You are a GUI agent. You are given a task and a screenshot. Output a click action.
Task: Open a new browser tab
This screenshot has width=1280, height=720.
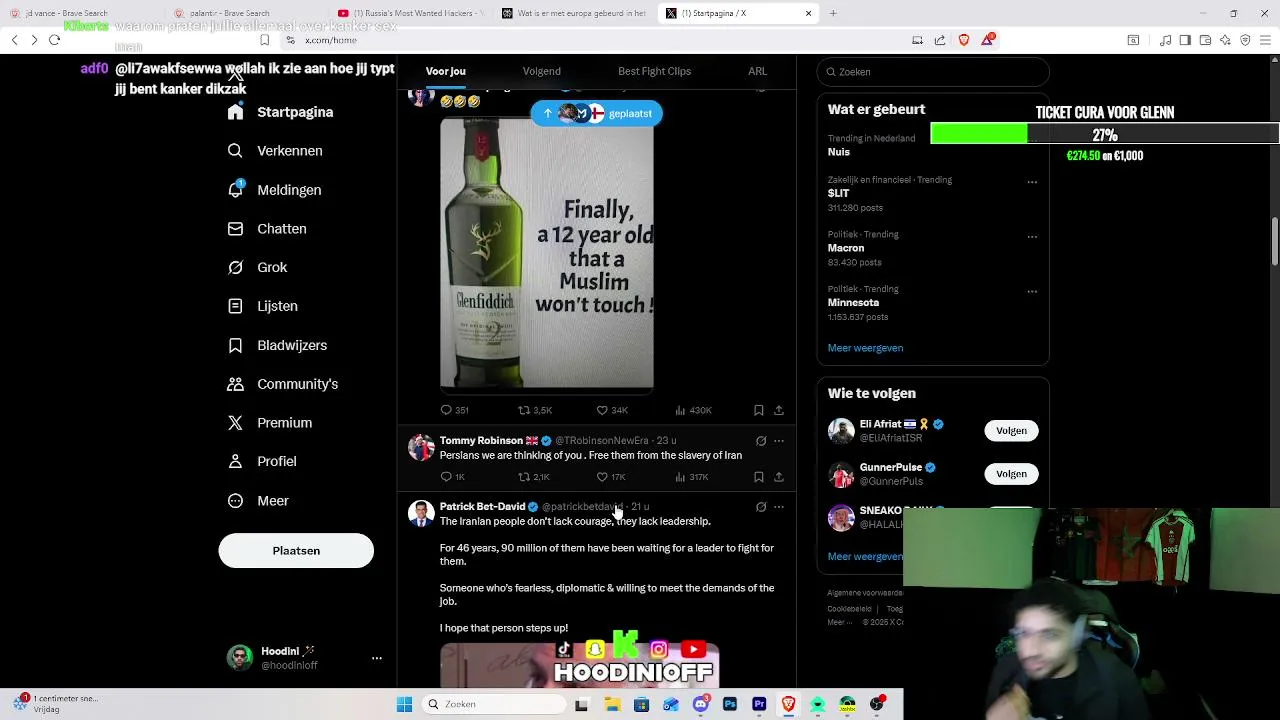833,13
